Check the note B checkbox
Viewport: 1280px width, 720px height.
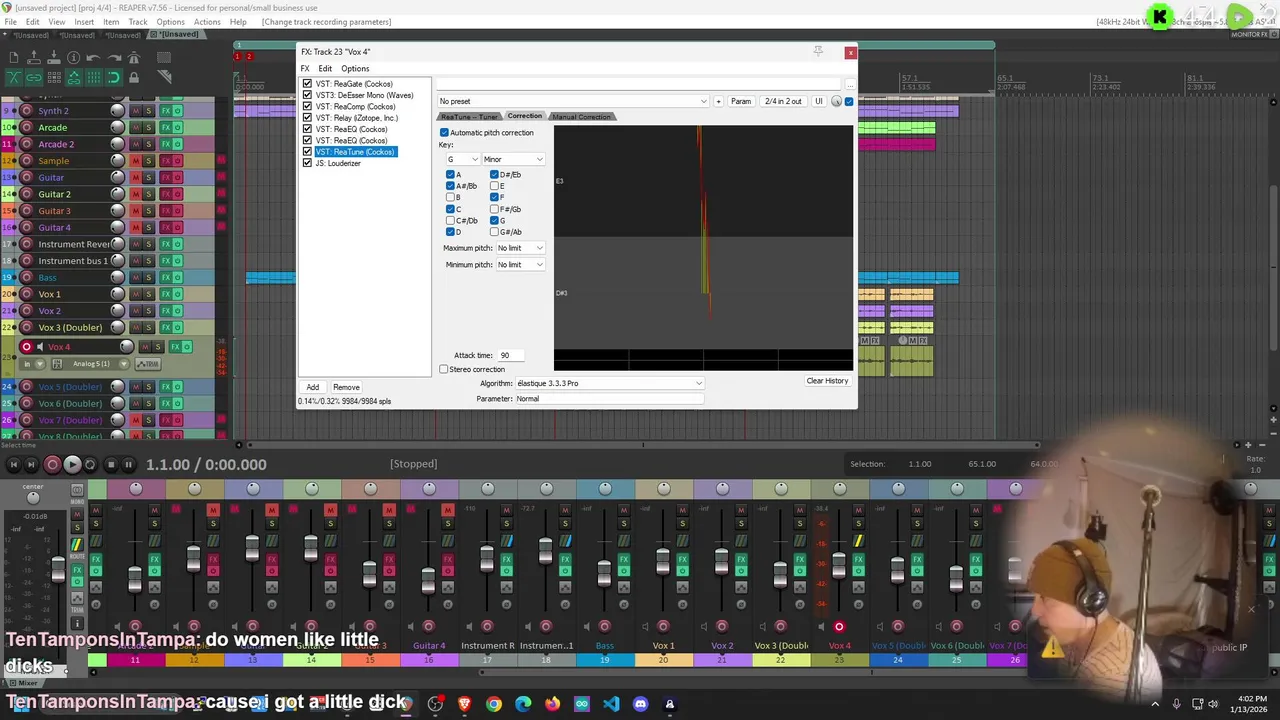[450, 197]
